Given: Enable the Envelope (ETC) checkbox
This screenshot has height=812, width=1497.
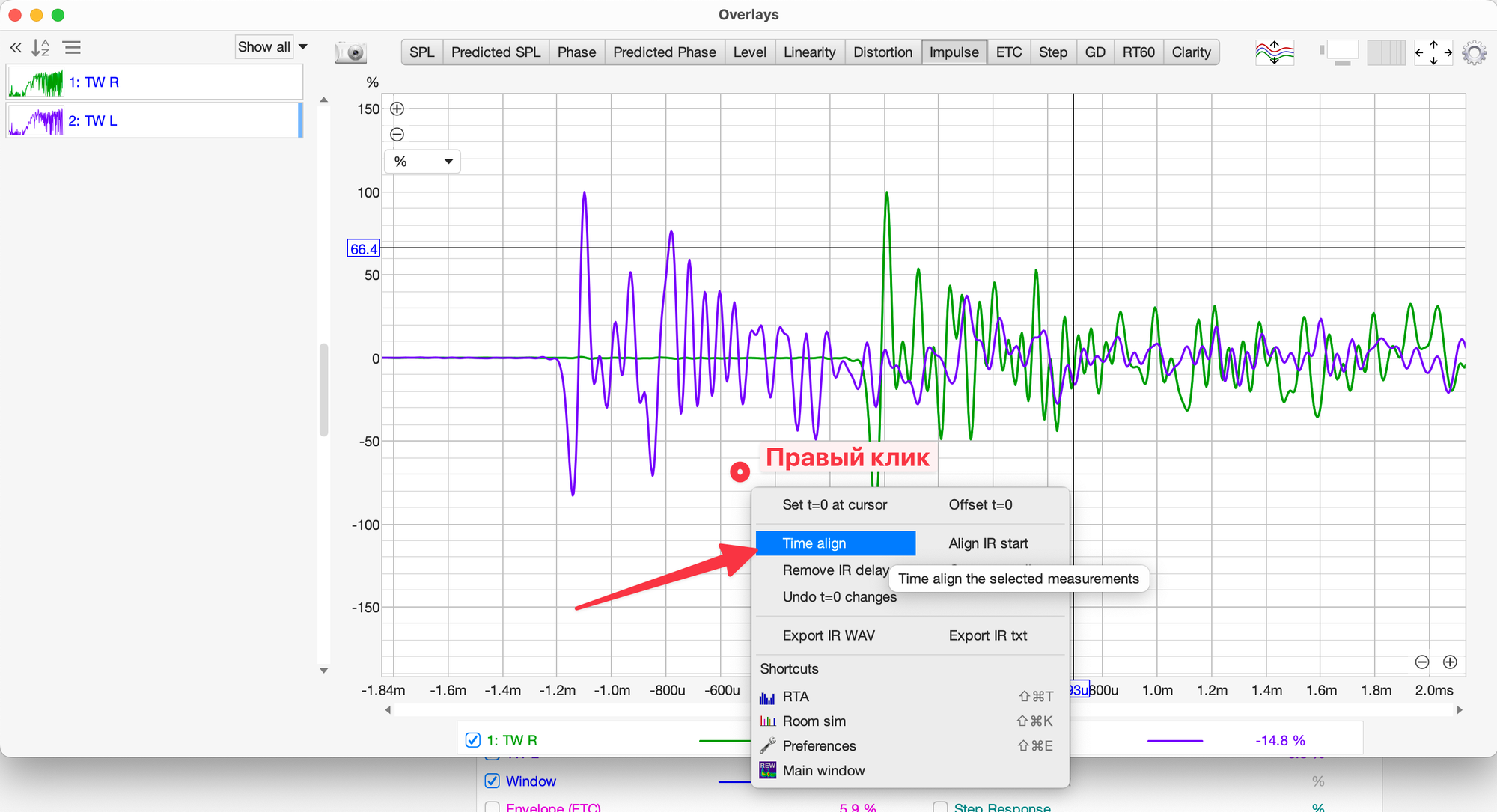Looking at the screenshot, I should point(492,808).
